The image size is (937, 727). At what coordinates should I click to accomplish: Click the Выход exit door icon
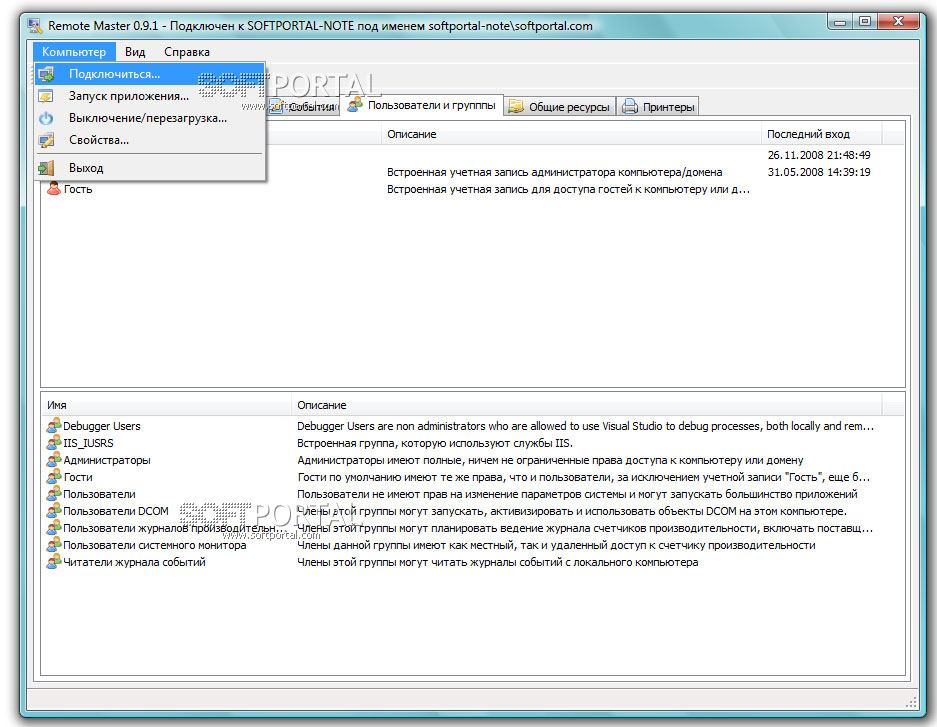point(46,168)
